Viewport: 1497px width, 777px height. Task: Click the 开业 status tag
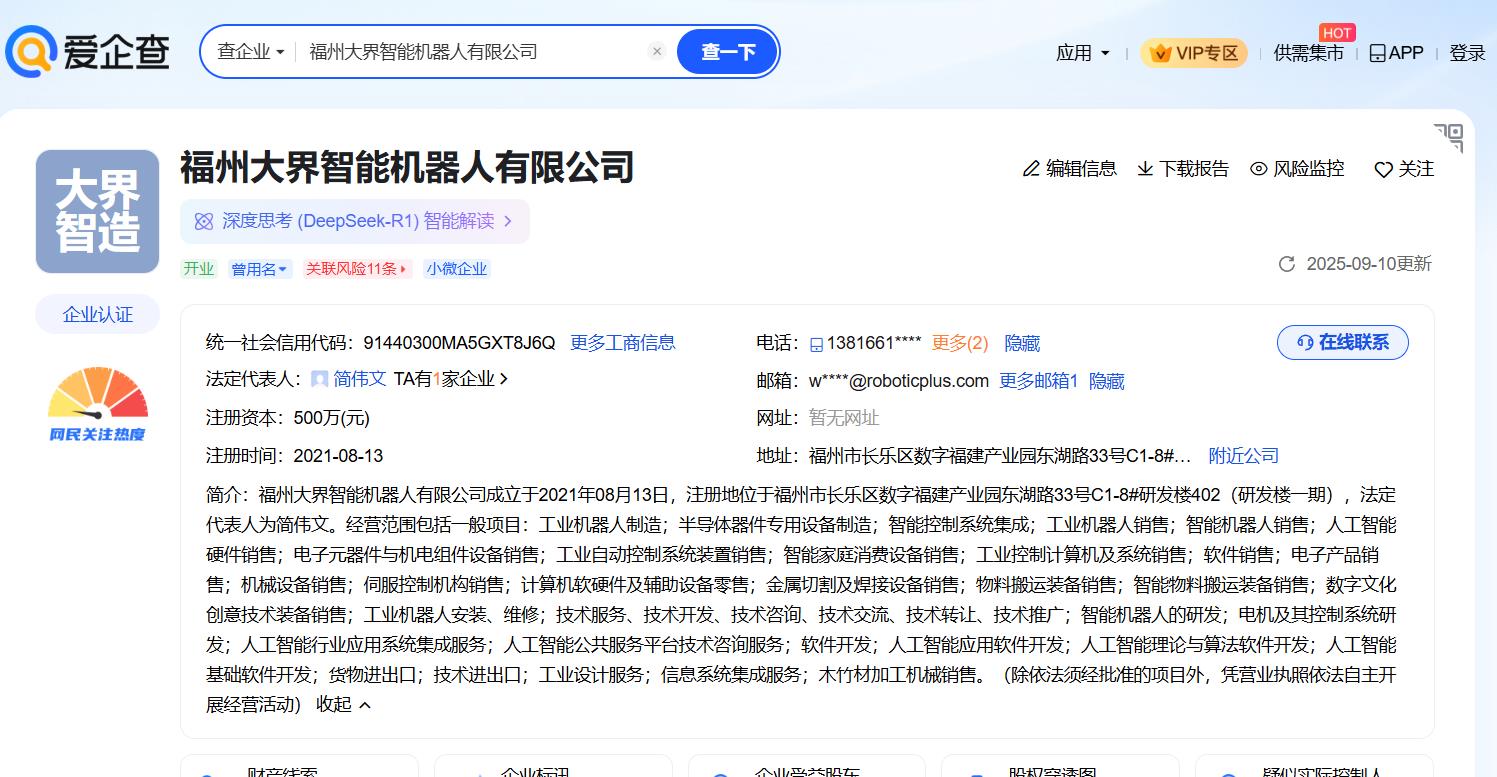[x=198, y=269]
